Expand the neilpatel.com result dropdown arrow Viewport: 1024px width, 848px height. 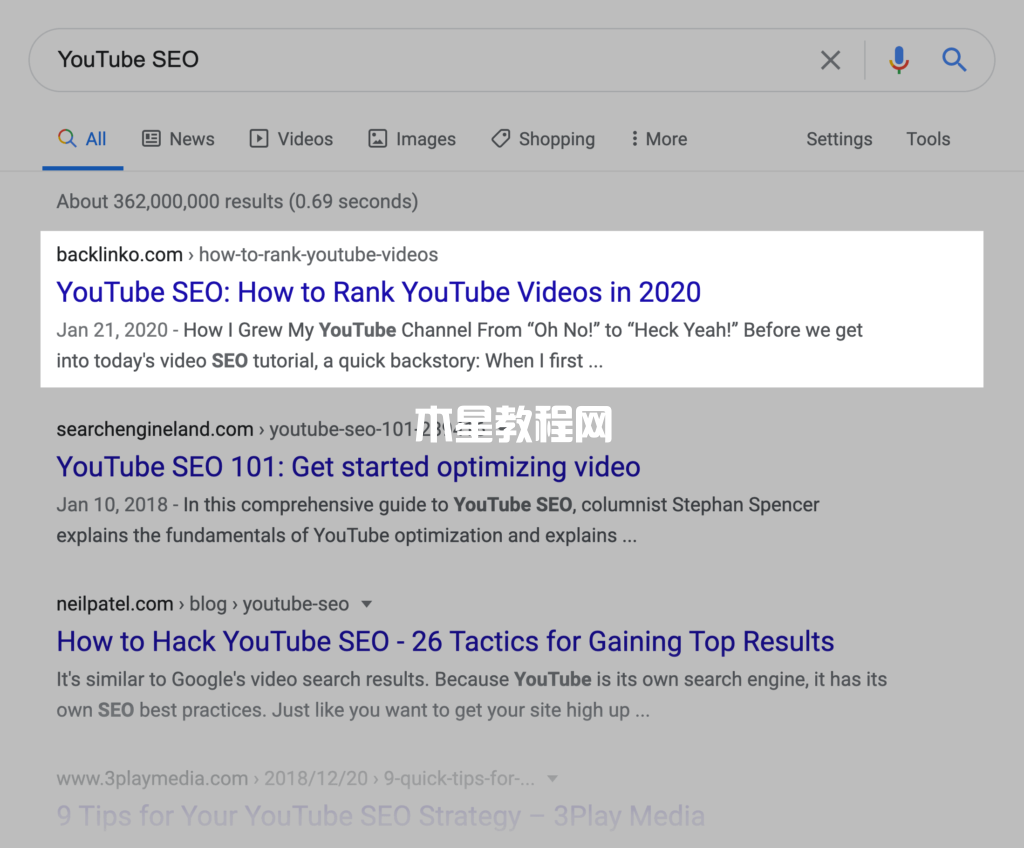367,604
